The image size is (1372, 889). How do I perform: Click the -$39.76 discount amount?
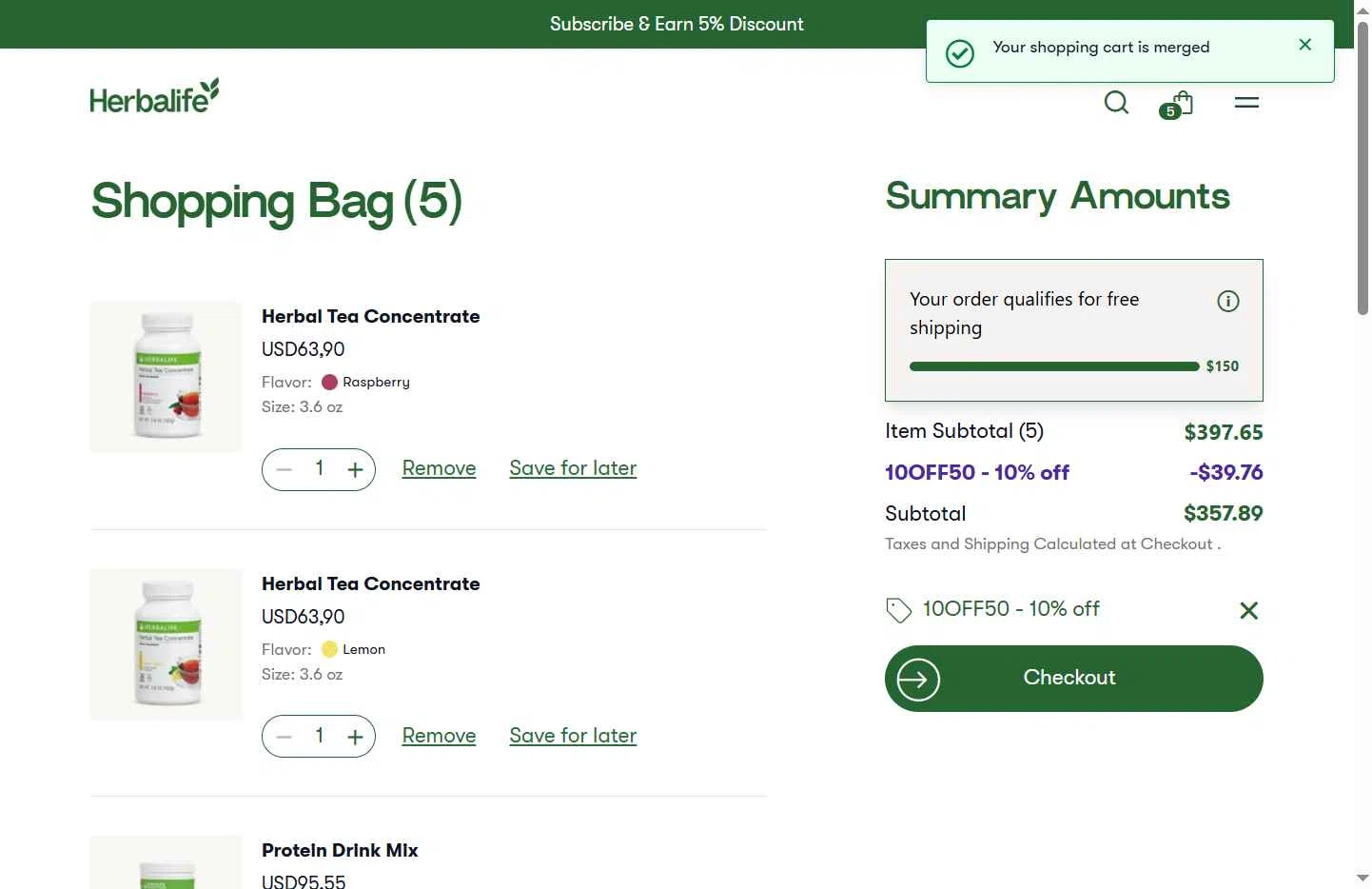tap(1226, 473)
